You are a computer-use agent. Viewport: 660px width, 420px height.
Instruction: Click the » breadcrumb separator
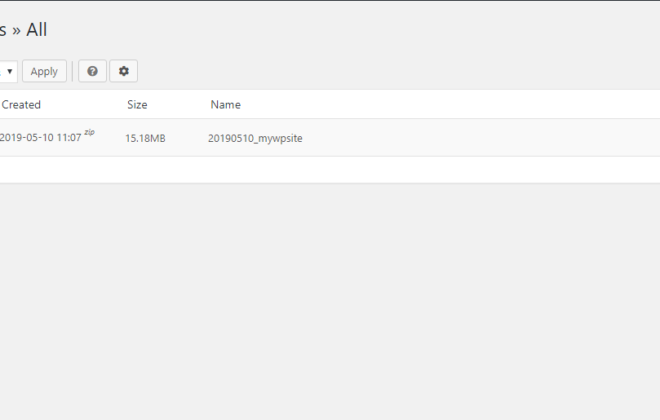pos(16,30)
